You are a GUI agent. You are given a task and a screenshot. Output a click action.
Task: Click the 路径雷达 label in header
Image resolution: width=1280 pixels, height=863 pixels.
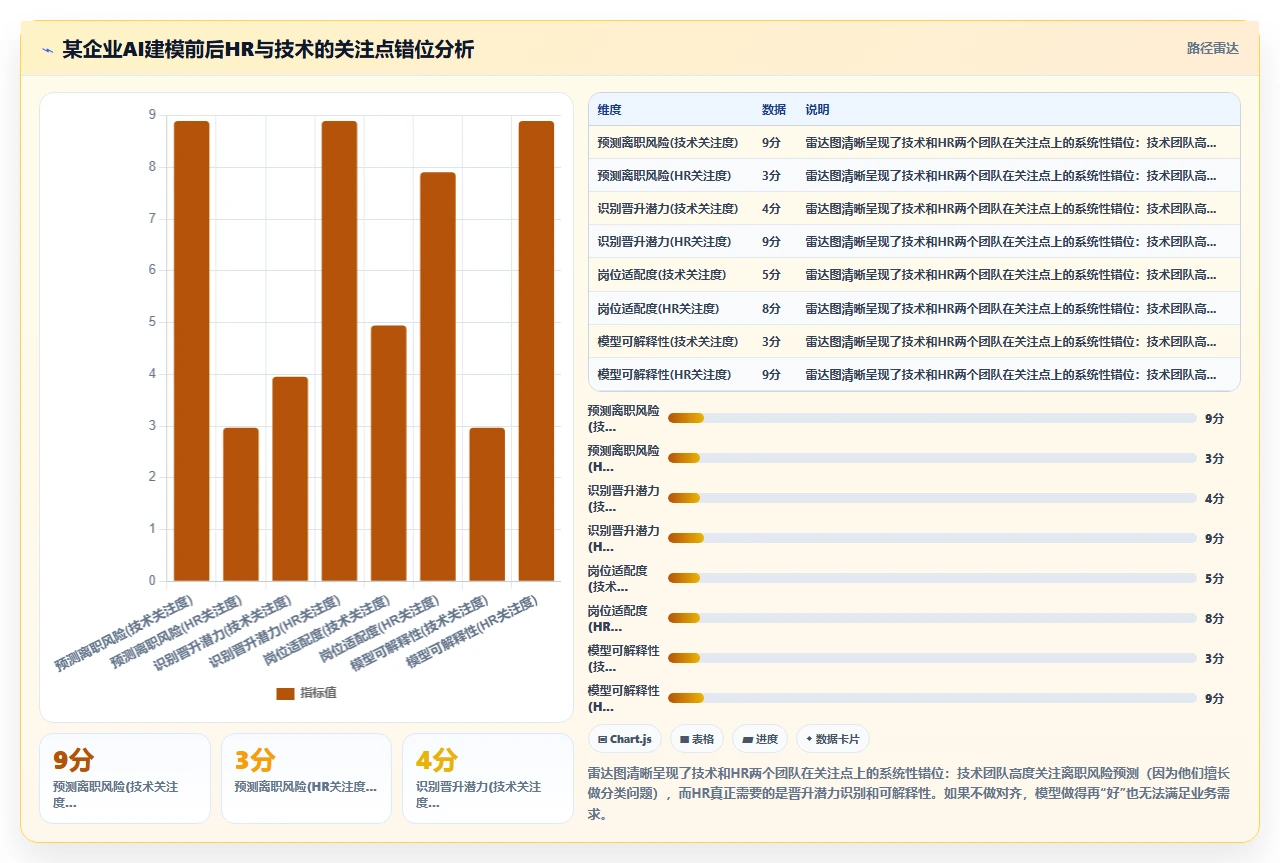pos(1212,48)
